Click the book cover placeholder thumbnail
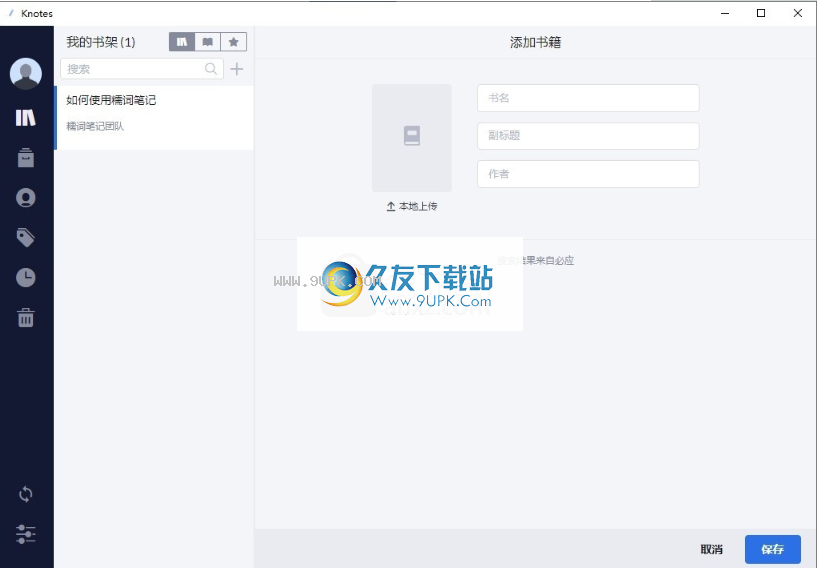The height and width of the screenshot is (568, 820). click(x=412, y=138)
